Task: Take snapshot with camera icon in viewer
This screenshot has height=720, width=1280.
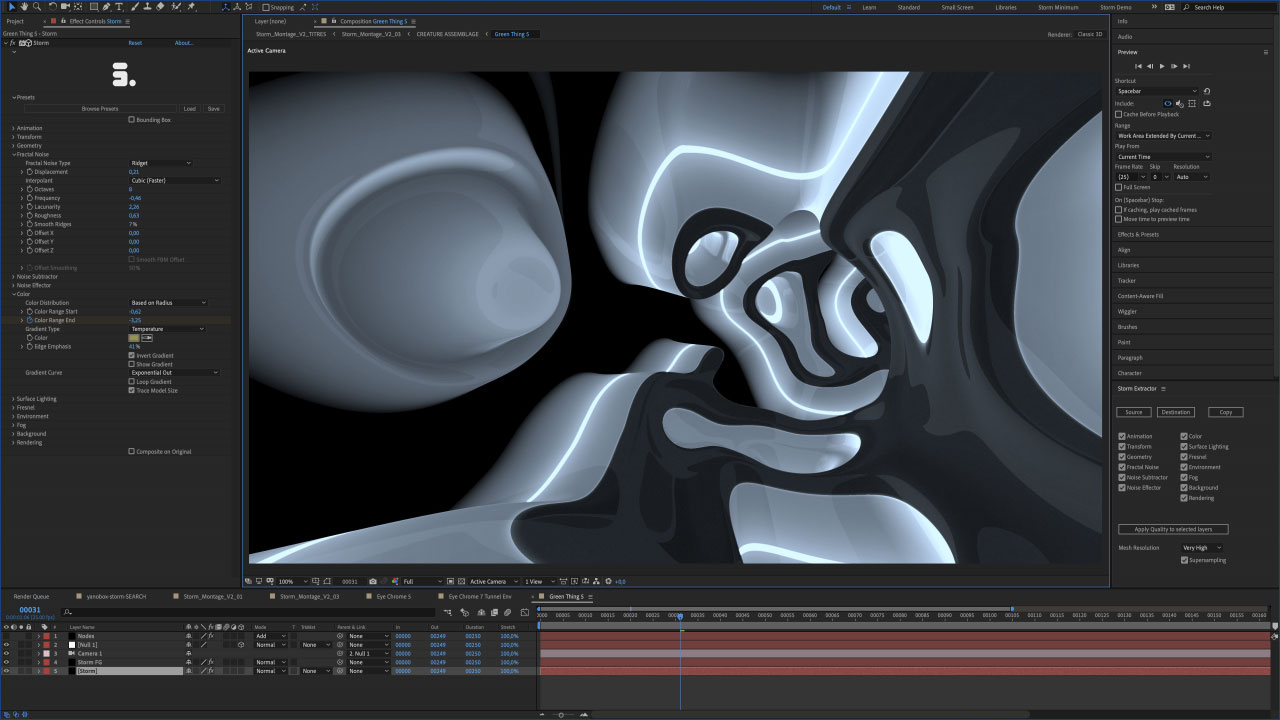Action: pyautogui.click(x=373, y=581)
